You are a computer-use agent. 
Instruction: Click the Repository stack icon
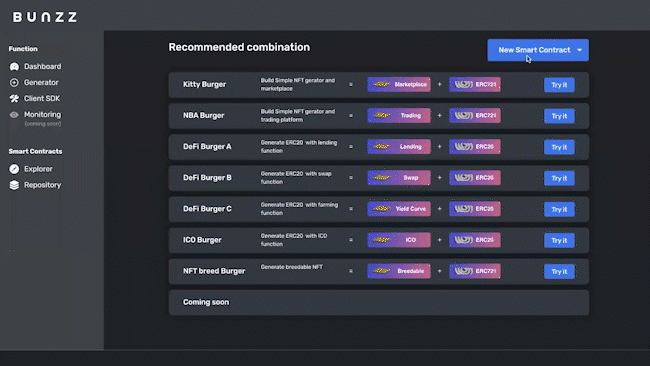tap(14, 185)
